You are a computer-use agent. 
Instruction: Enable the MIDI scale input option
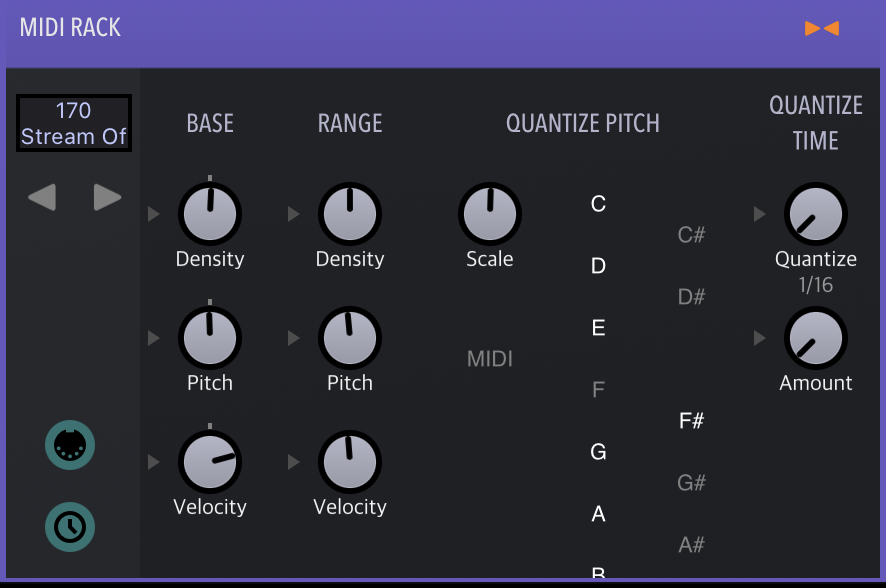490,359
